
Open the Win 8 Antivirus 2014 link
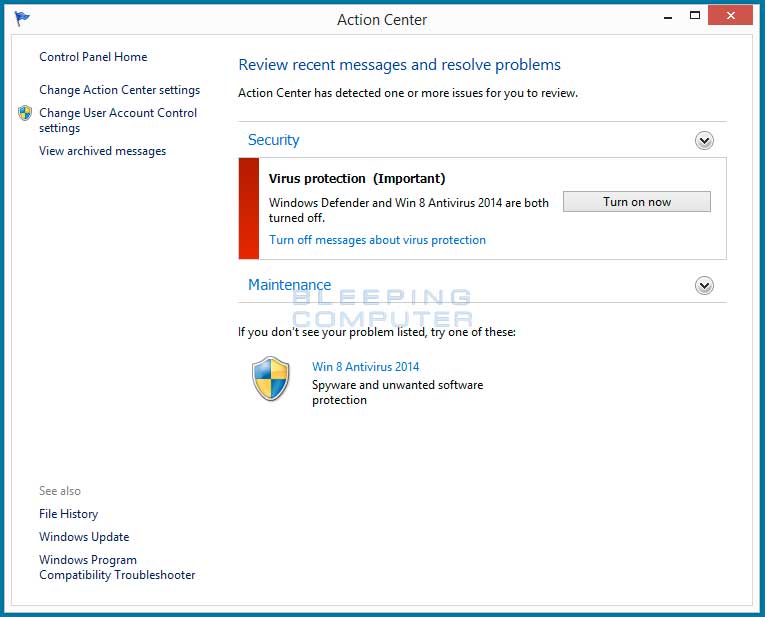coord(365,367)
